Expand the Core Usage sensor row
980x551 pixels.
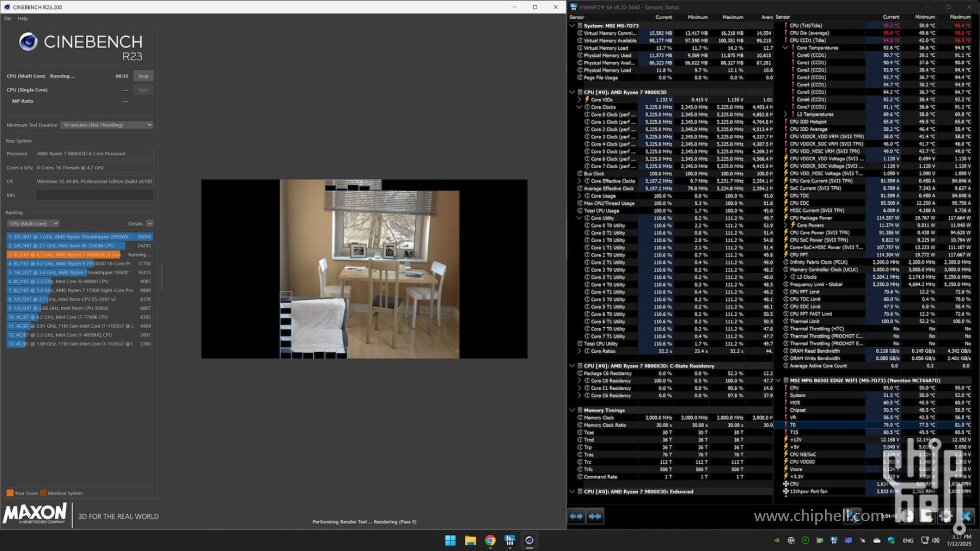point(579,196)
